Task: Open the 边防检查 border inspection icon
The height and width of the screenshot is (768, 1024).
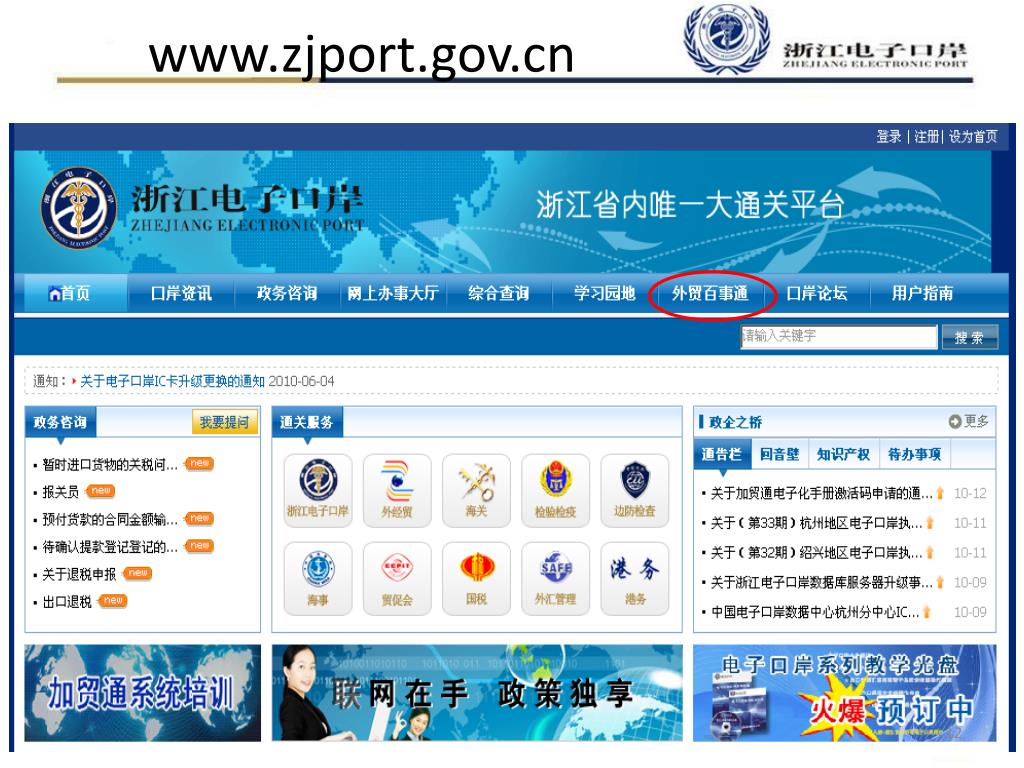Action: coord(635,490)
